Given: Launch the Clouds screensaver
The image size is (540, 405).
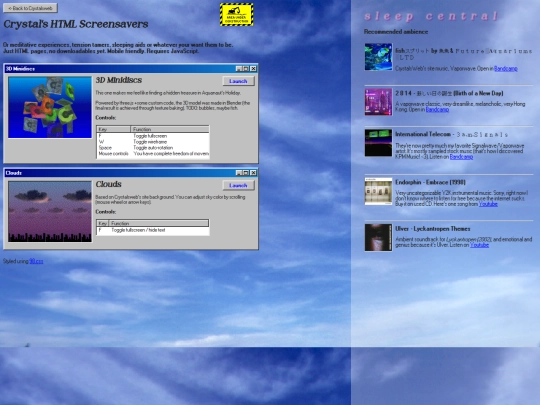Looking at the screenshot, I should pos(238,185).
